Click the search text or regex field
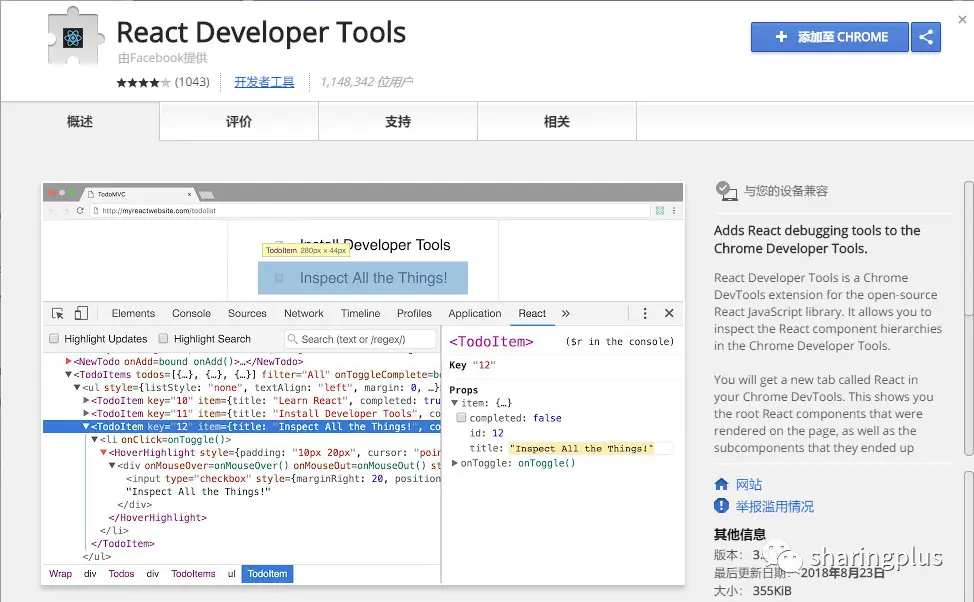 point(360,339)
